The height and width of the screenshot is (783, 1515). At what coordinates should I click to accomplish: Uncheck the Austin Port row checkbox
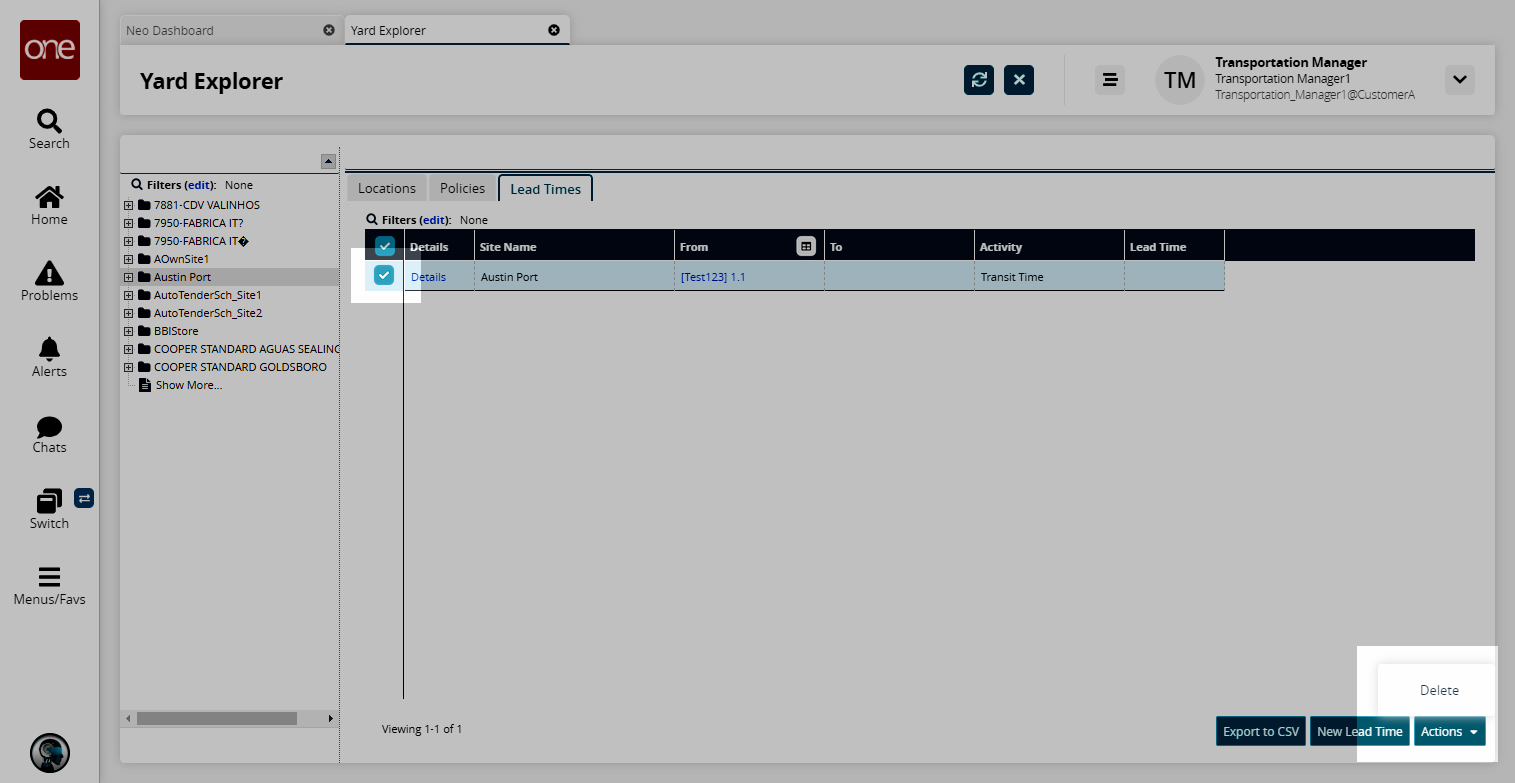384,275
